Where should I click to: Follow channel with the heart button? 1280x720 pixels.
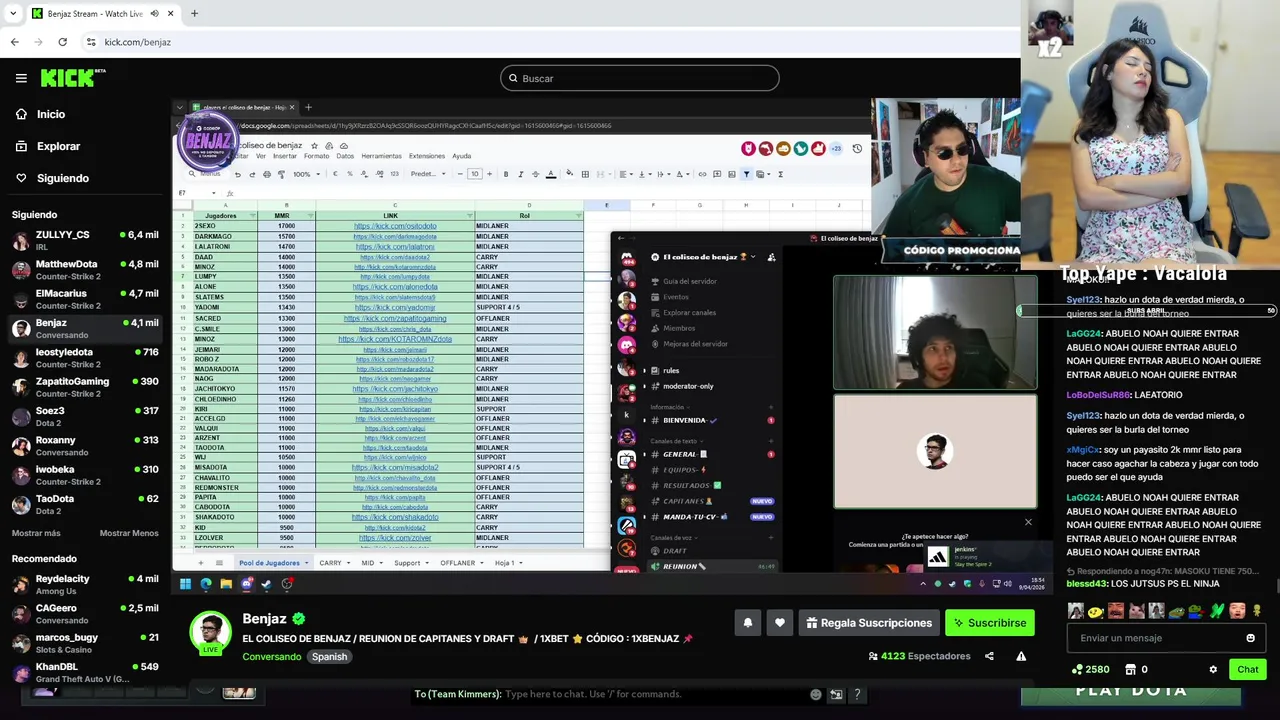point(780,623)
